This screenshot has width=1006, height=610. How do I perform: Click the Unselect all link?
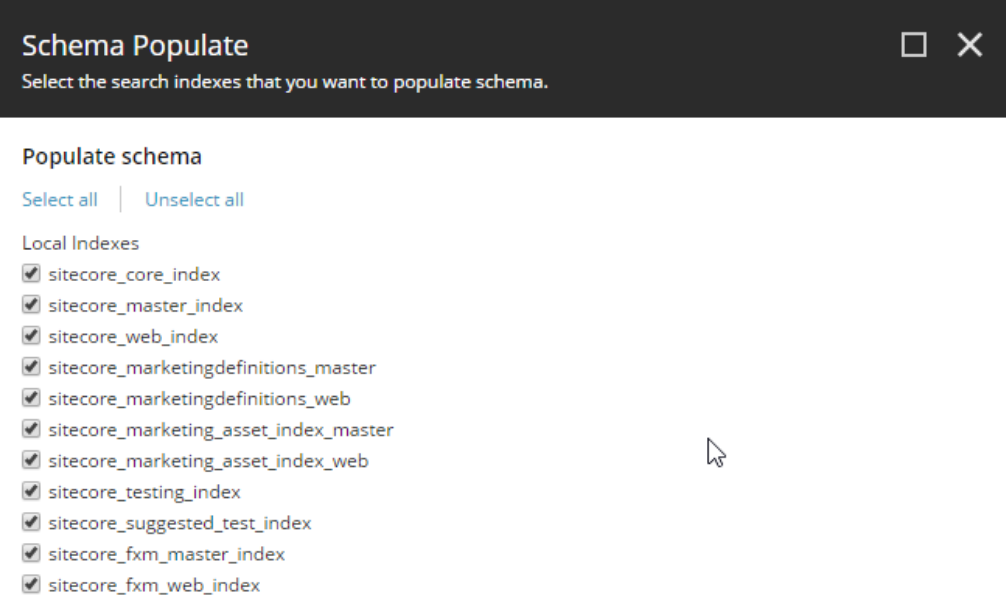[x=194, y=199]
